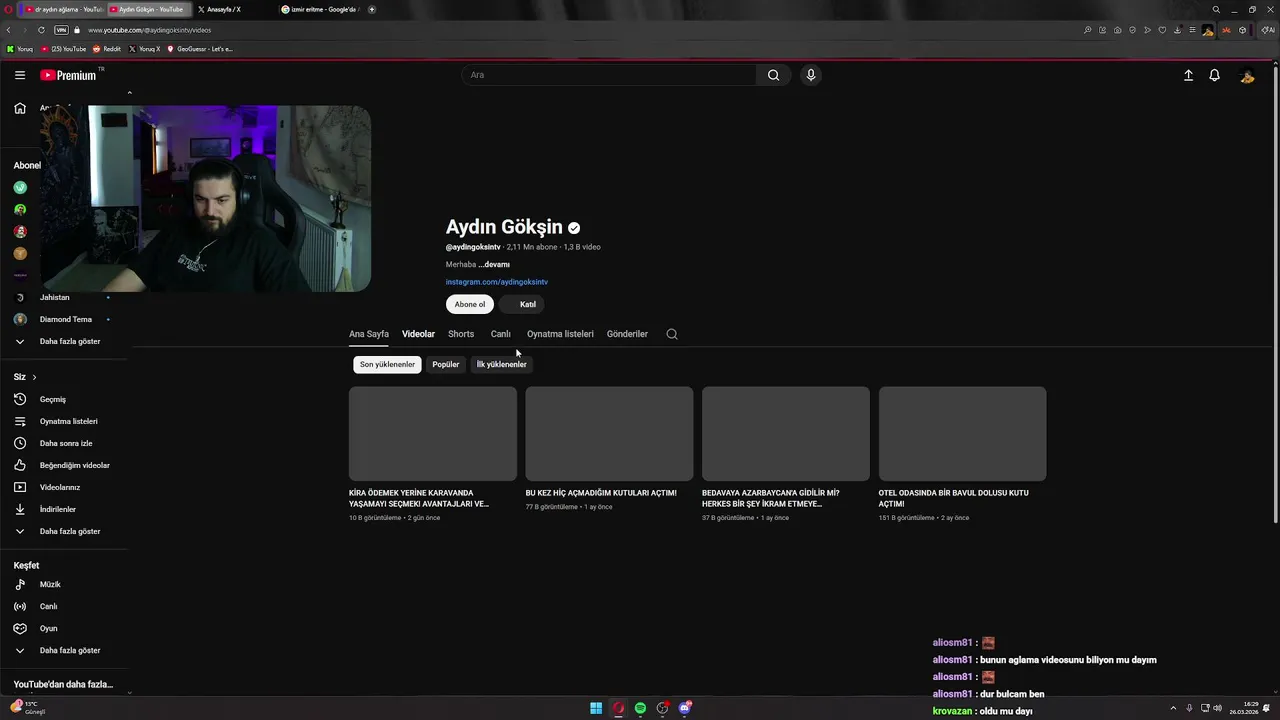Screen dimensions: 1280x720
Task: Select the Son yüklenenler filter chip
Action: point(387,364)
